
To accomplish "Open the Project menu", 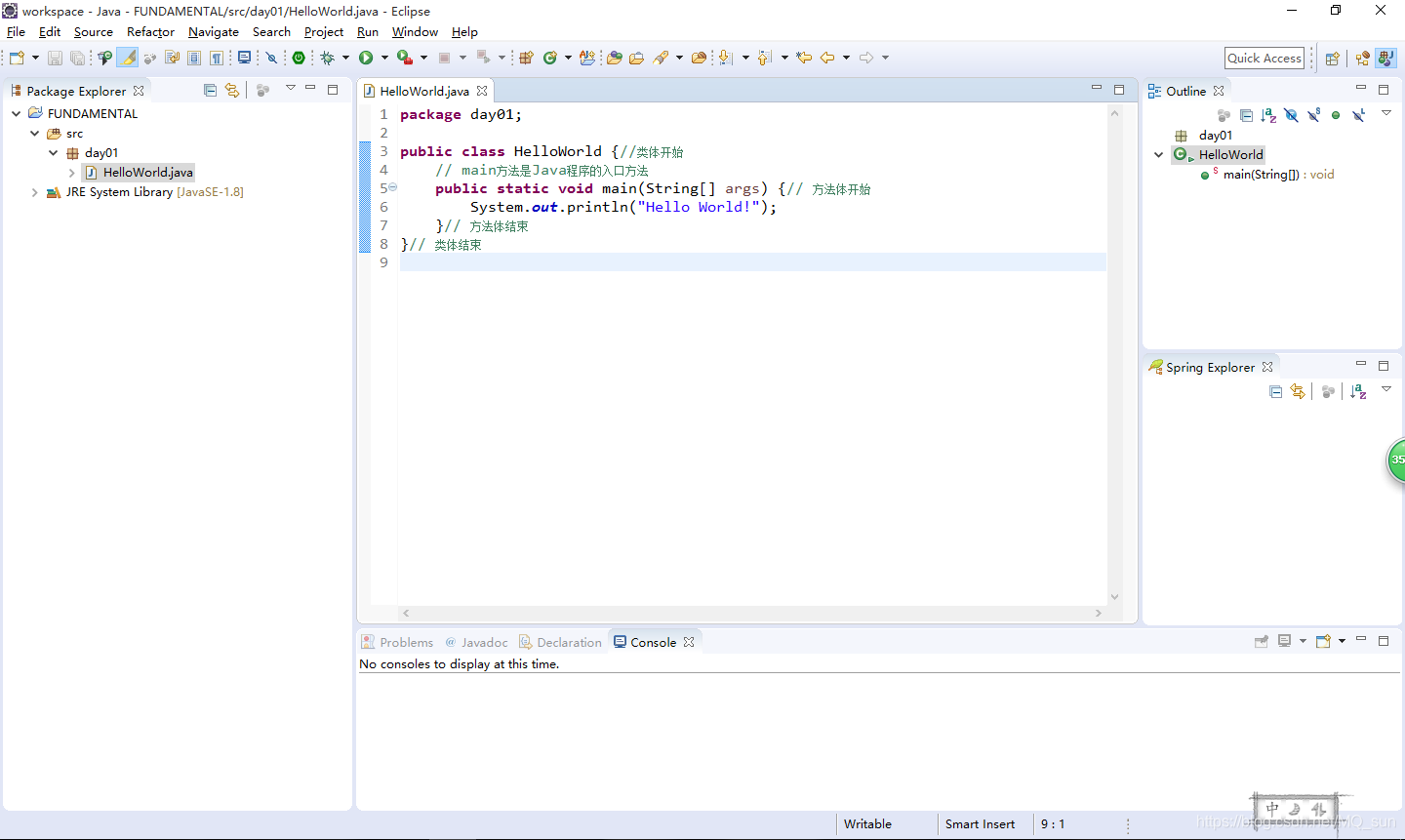I will (324, 32).
